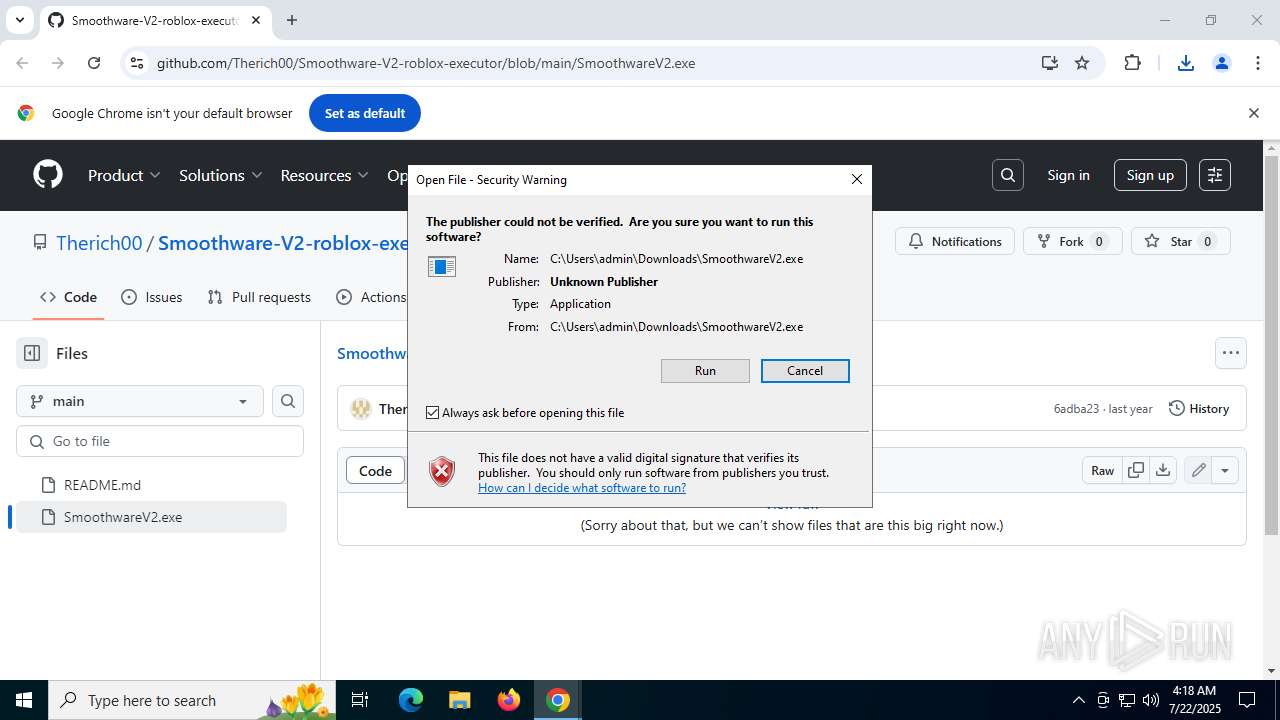
Task: Click the Notifications bell button
Action: [x=955, y=241]
